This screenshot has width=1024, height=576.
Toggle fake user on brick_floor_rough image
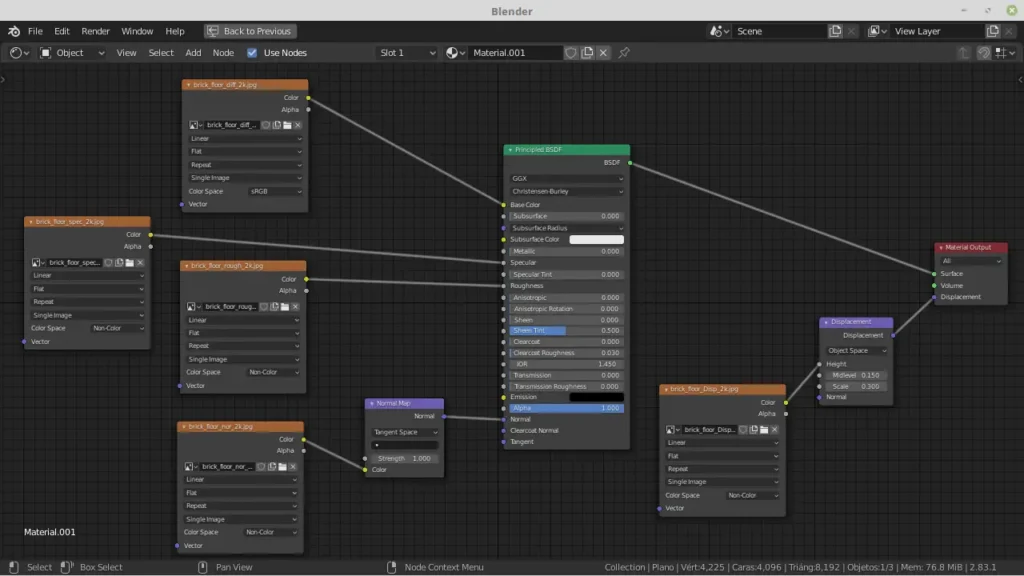pyautogui.click(x=264, y=306)
